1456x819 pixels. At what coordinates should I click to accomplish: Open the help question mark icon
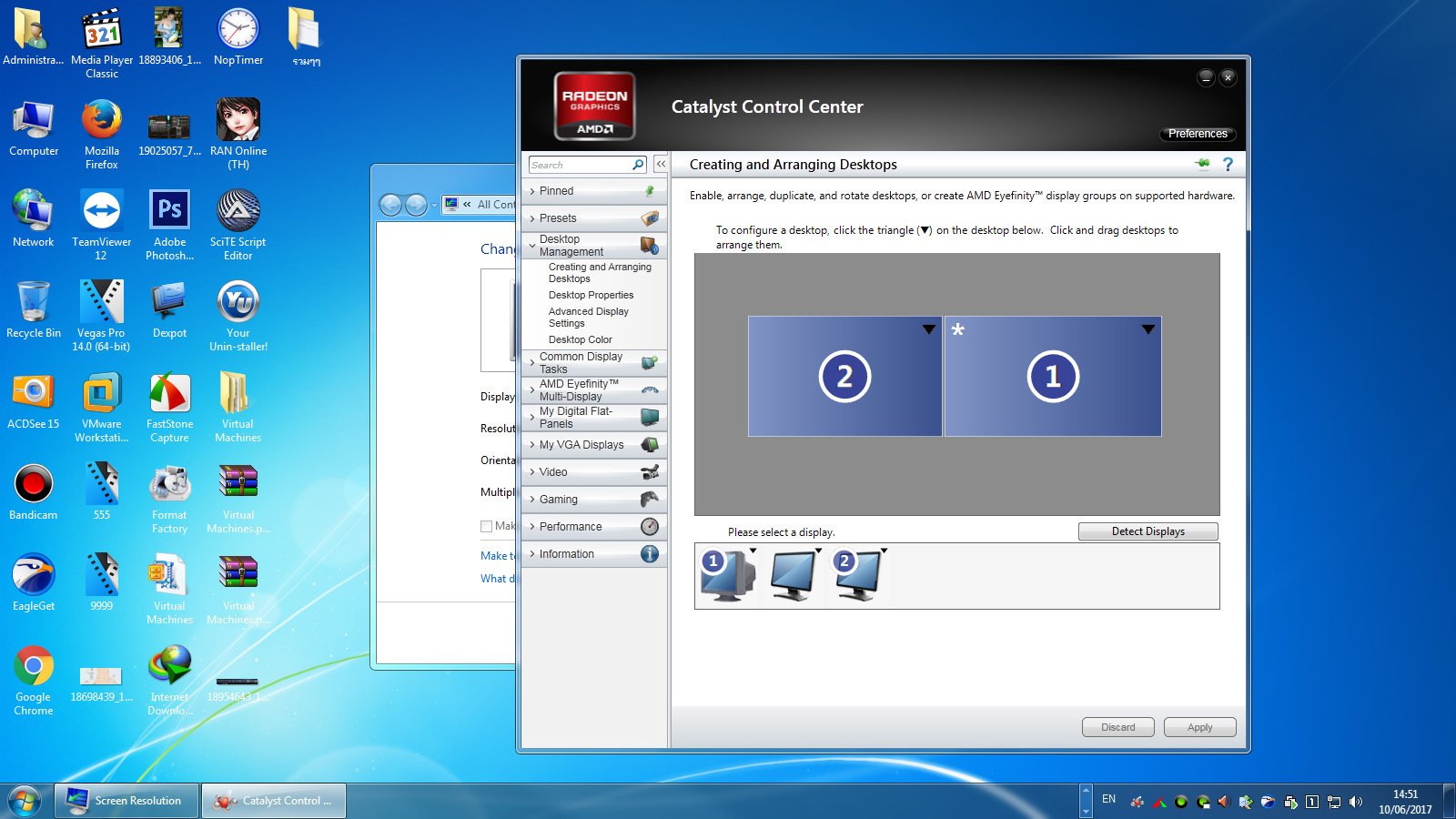[x=1228, y=165]
